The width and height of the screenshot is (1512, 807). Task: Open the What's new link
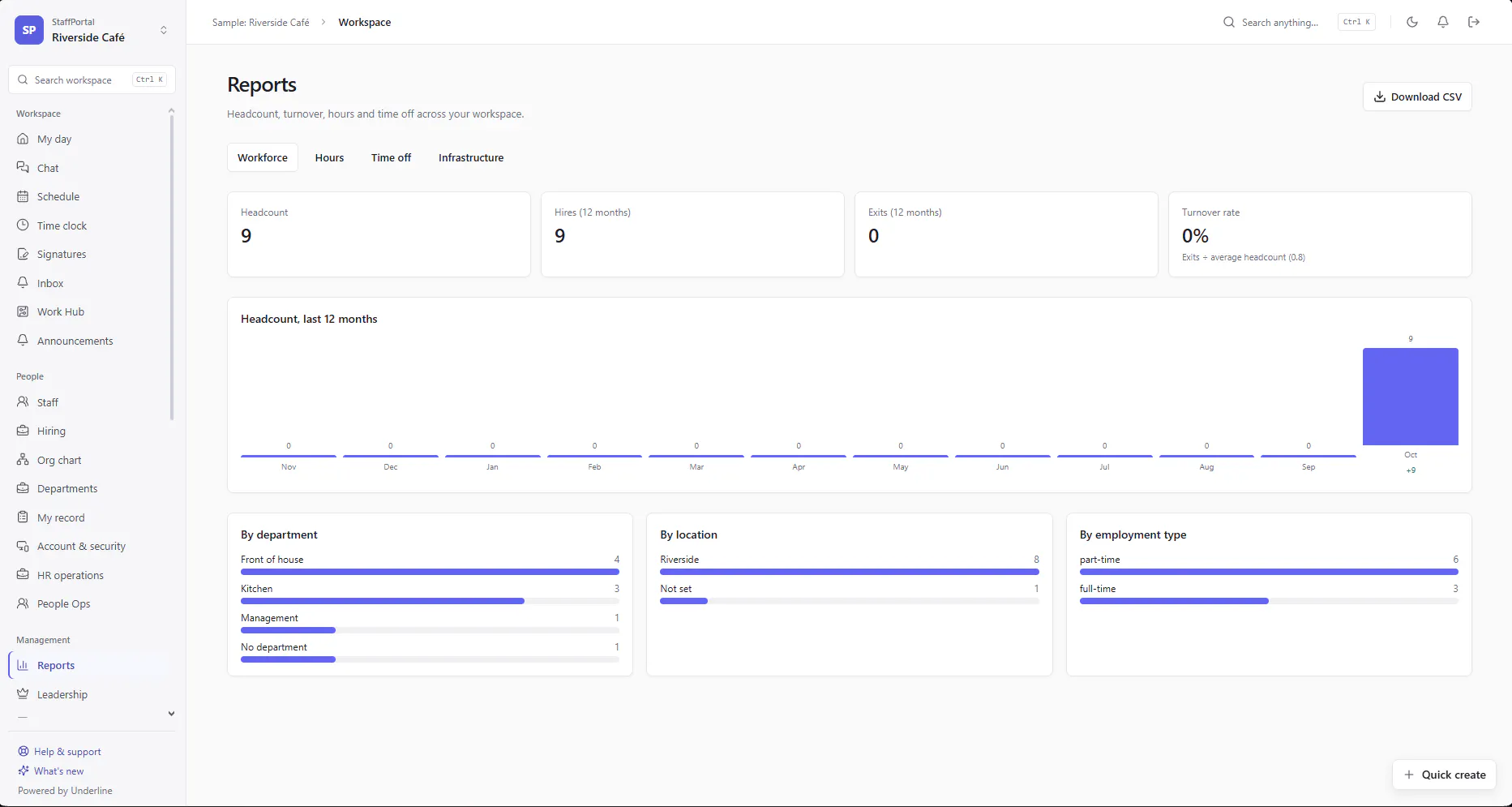point(51,771)
